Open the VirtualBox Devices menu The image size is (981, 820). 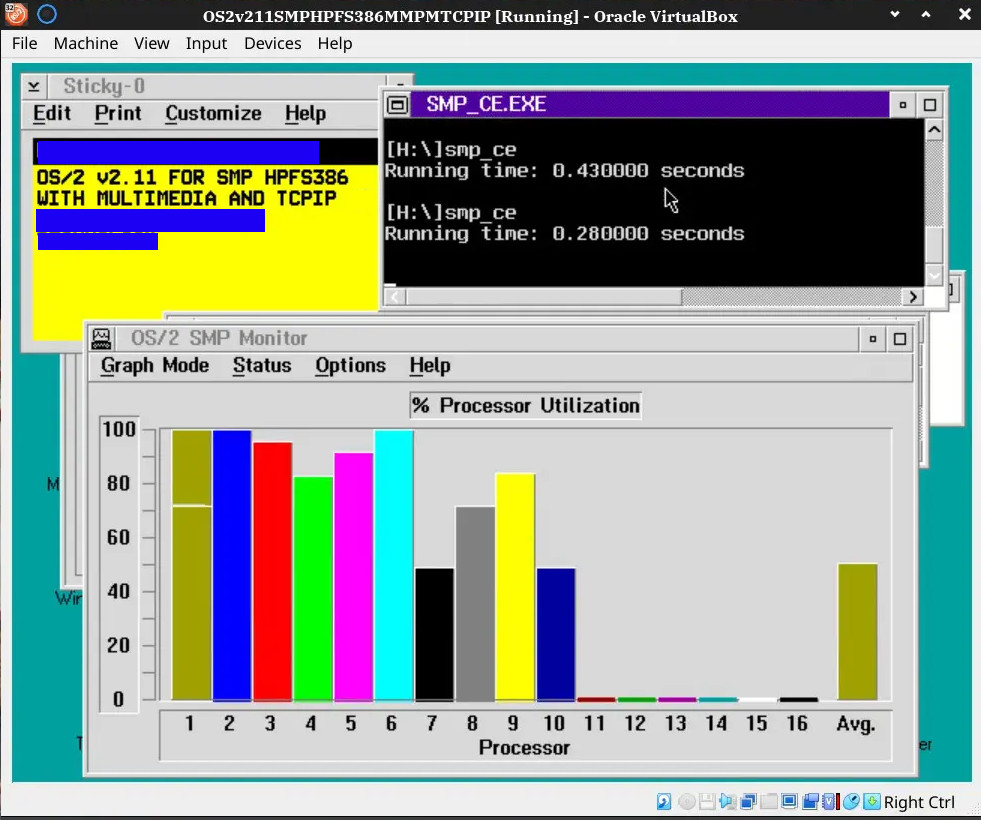272,43
